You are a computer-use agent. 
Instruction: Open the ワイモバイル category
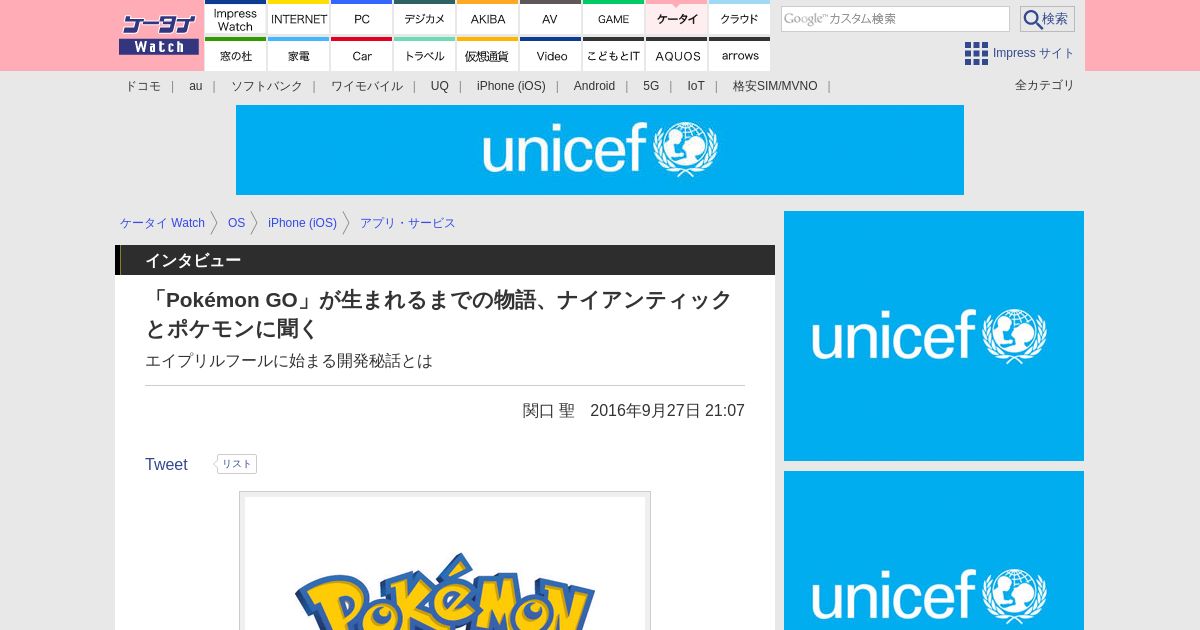[367, 86]
